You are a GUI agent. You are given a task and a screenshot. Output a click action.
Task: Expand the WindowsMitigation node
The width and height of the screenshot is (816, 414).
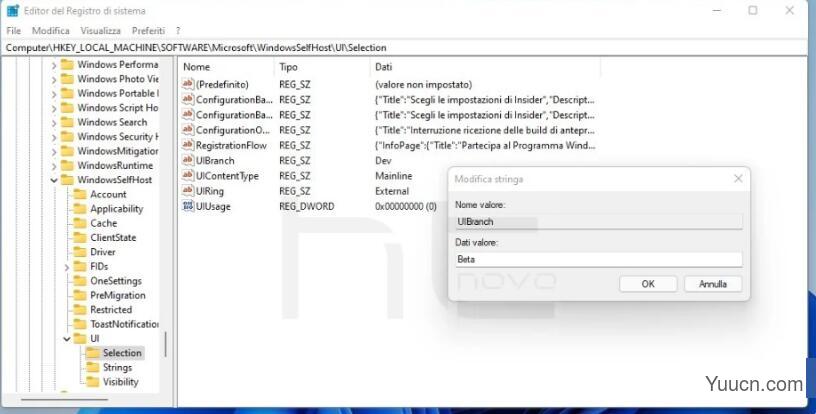click(x=54, y=152)
